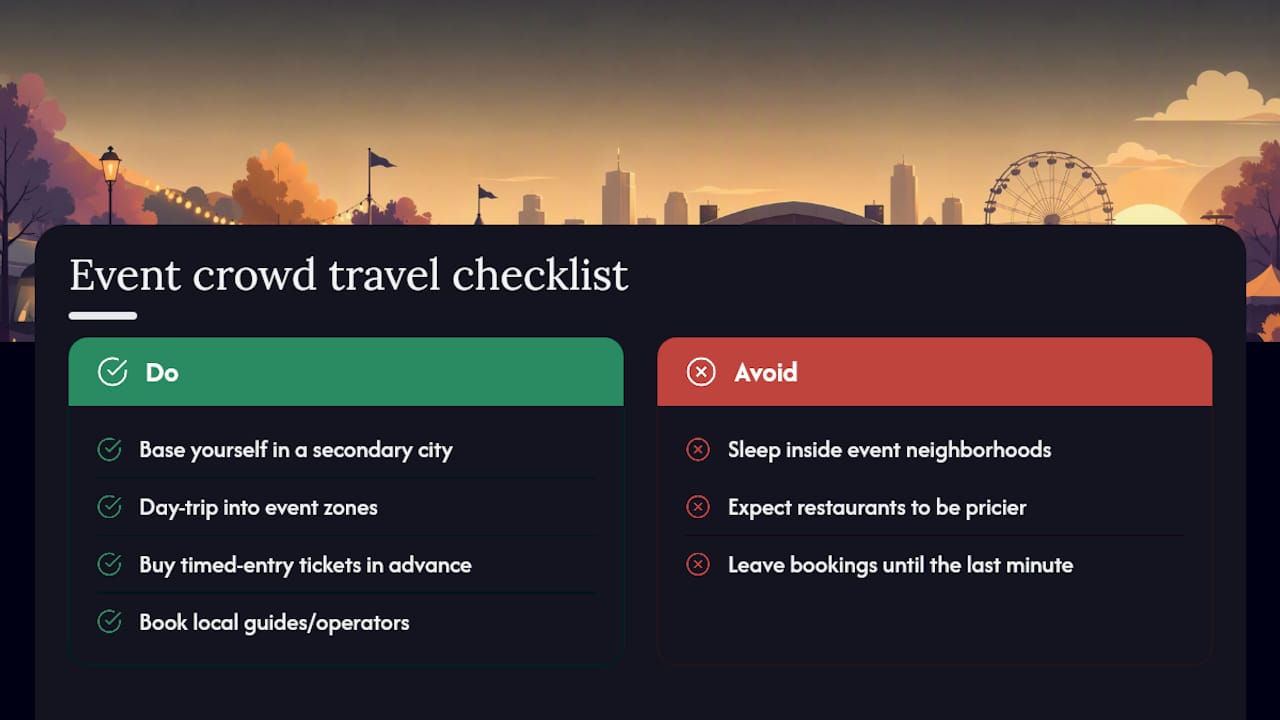The width and height of the screenshot is (1280, 720).
Task: Select the red Avoid header bar
Action: click(935, 372)
